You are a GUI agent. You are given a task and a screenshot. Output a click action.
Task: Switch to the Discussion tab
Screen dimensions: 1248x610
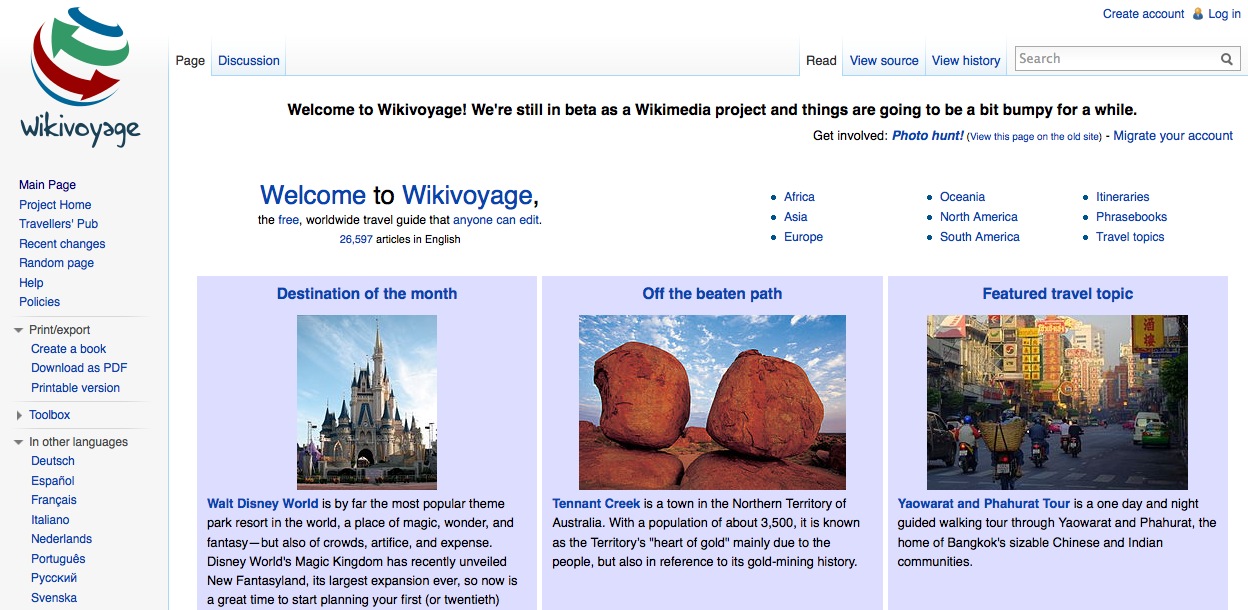click(249, 60)
